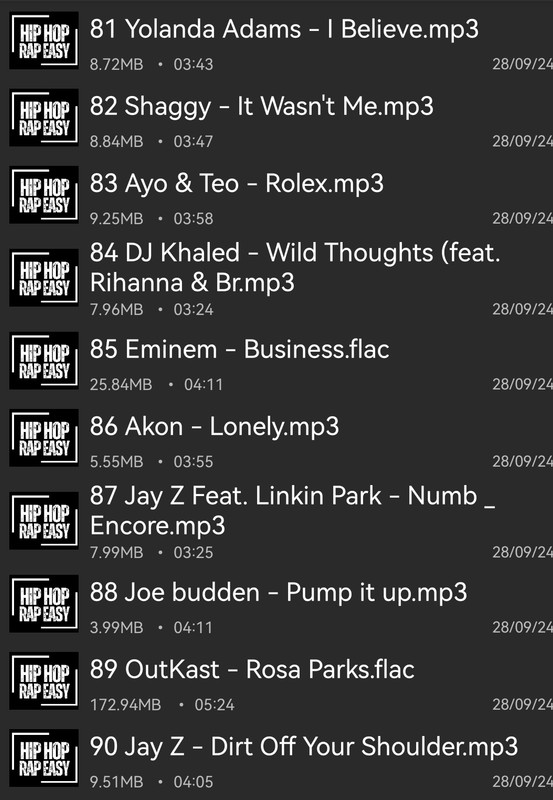
Task: Click the Joe budden Pump it up thumbnail
Action: (44, 604)
